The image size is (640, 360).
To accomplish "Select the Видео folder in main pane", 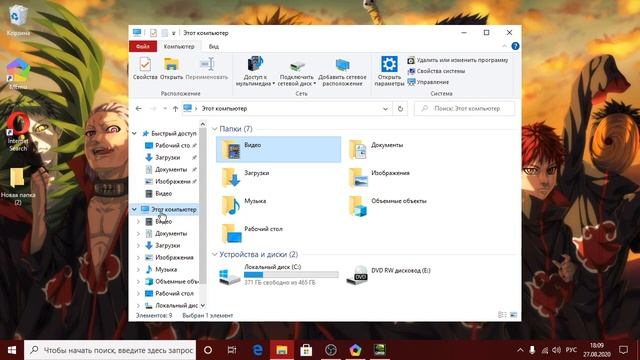I will point(278,149).
